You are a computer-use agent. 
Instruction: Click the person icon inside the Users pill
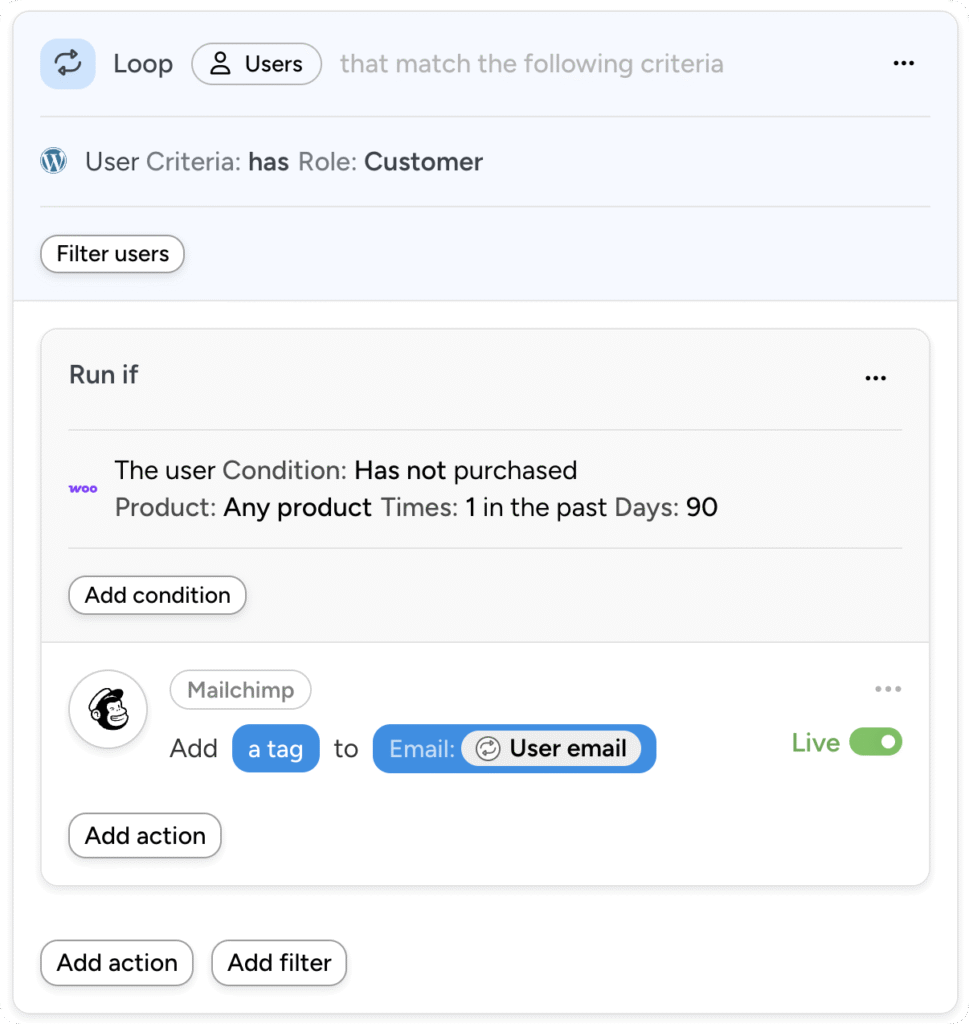pyautogui.click(x=220, y=63)
